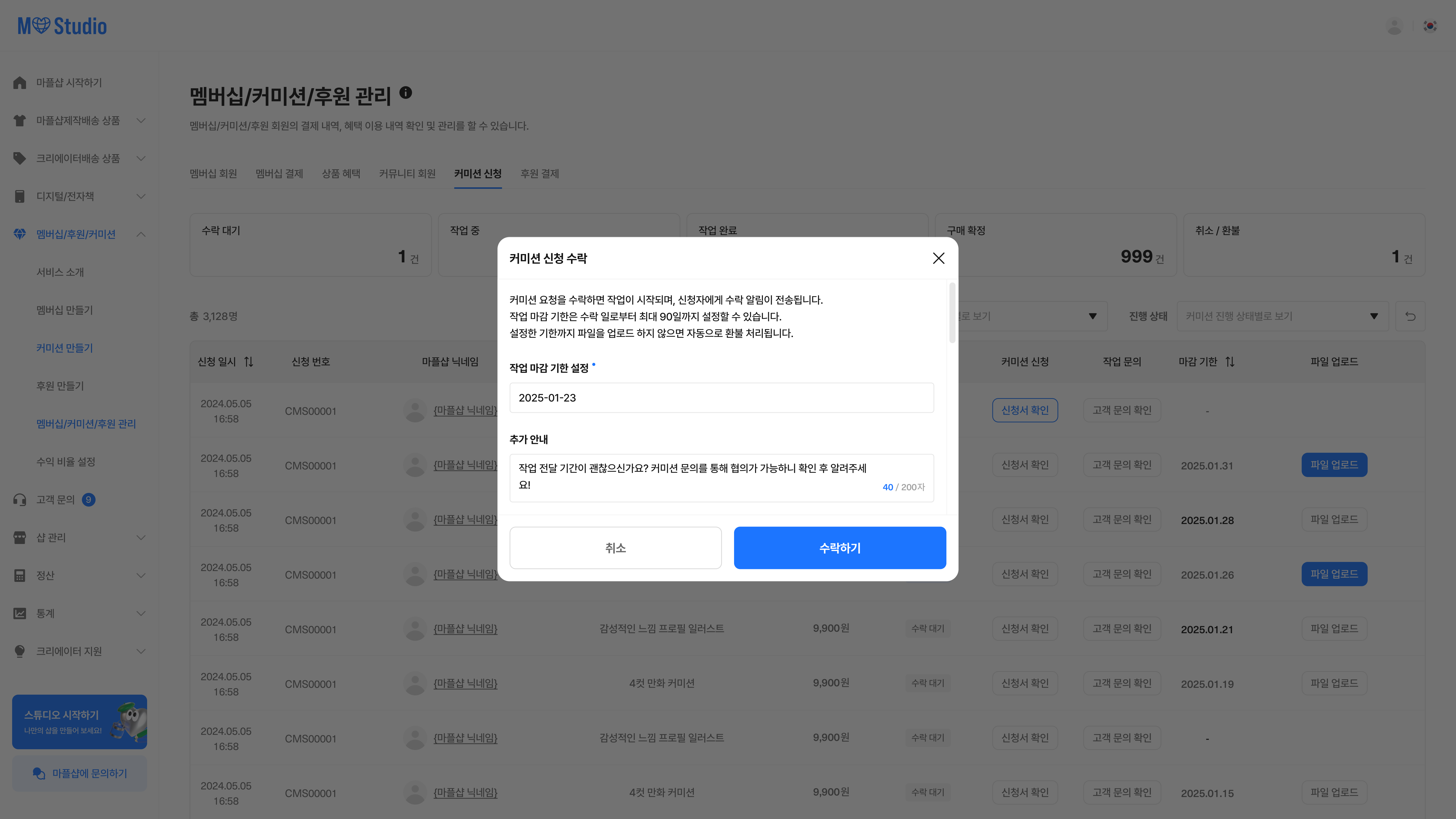The image size is (1456, 819).
Task: Click the chart icon for 통계
Action: tap(20, 613)
